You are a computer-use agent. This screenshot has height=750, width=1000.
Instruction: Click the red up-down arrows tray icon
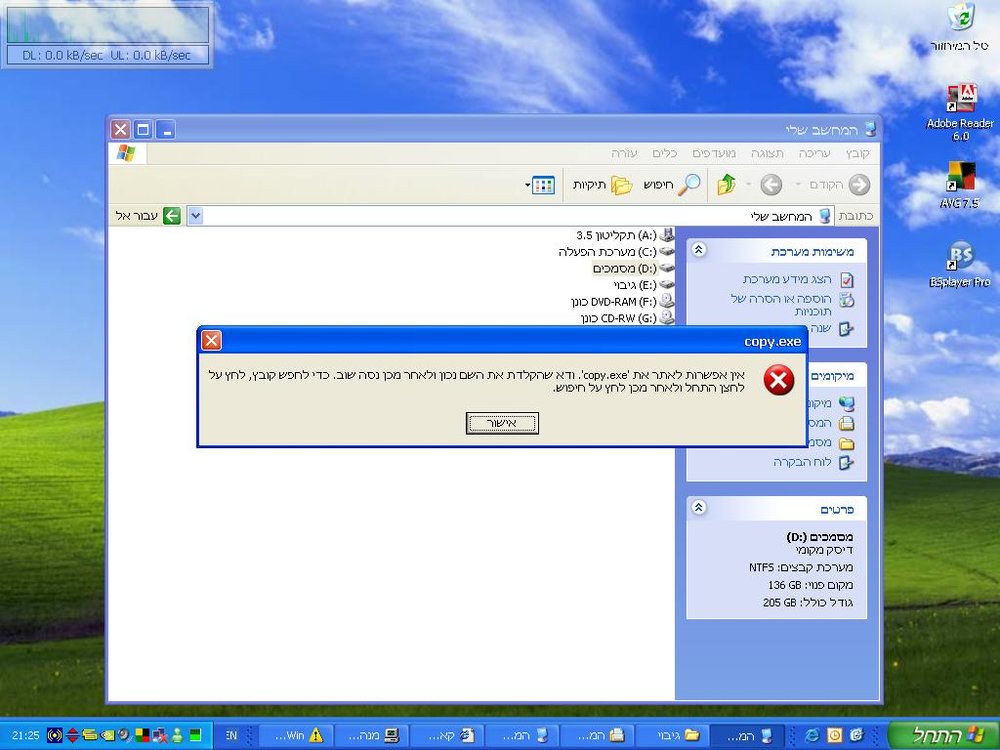[72, 735]
